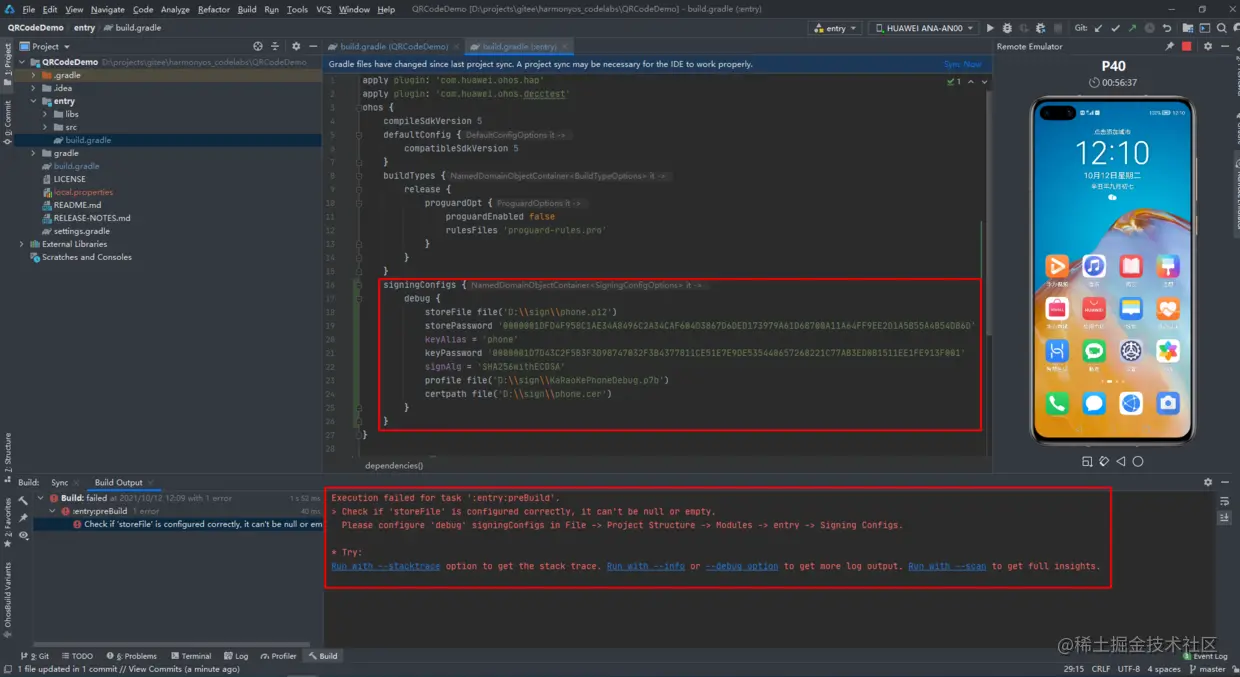
Task: Collapse the entry folder in project tree
Action: click(x=34, y=101)
